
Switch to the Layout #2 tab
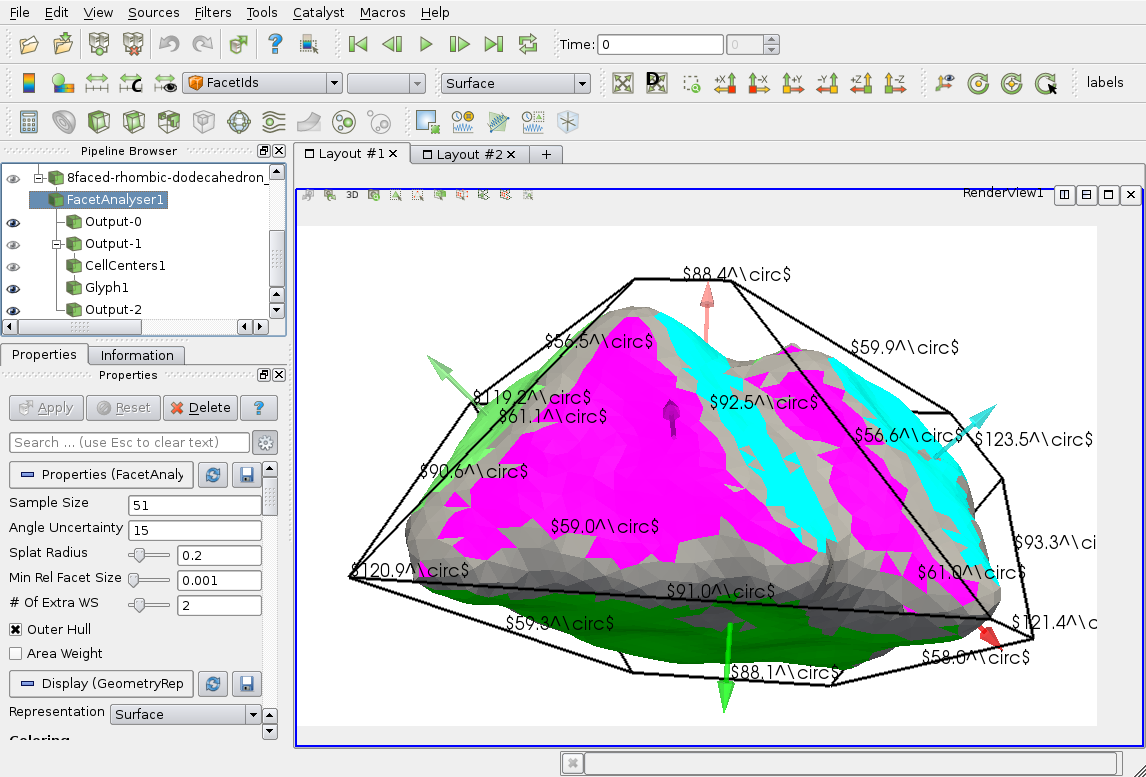(465, 154)
